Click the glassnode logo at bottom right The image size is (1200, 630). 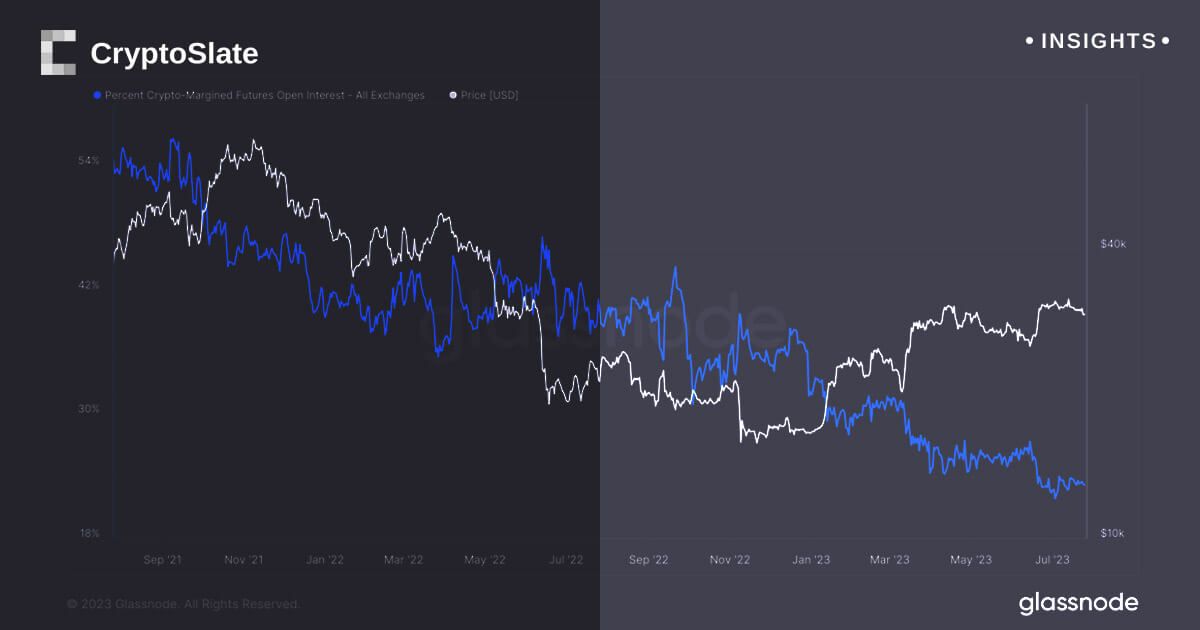click(x=1078, y=603)
